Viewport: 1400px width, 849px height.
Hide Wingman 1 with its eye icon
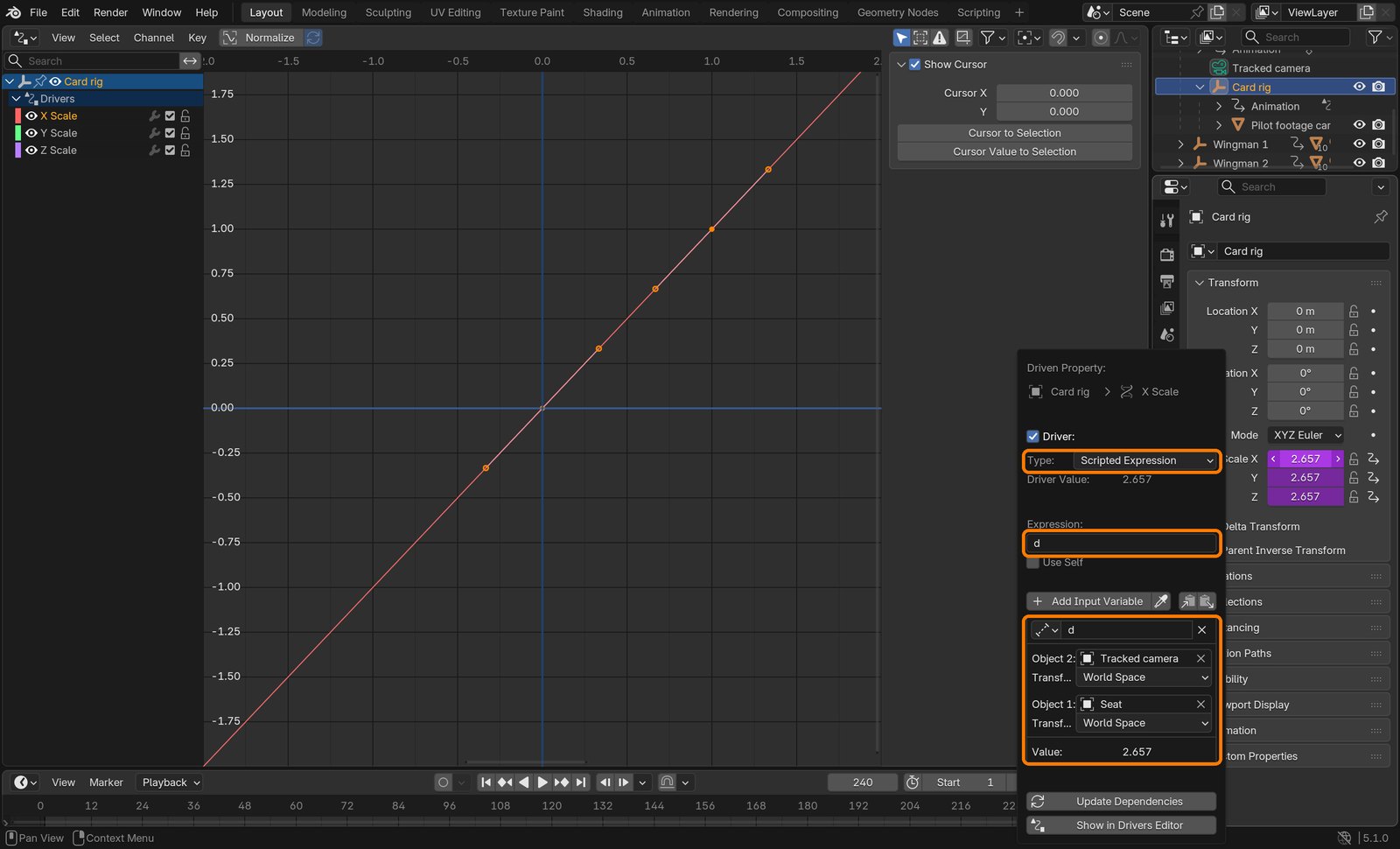(1359, 144)
